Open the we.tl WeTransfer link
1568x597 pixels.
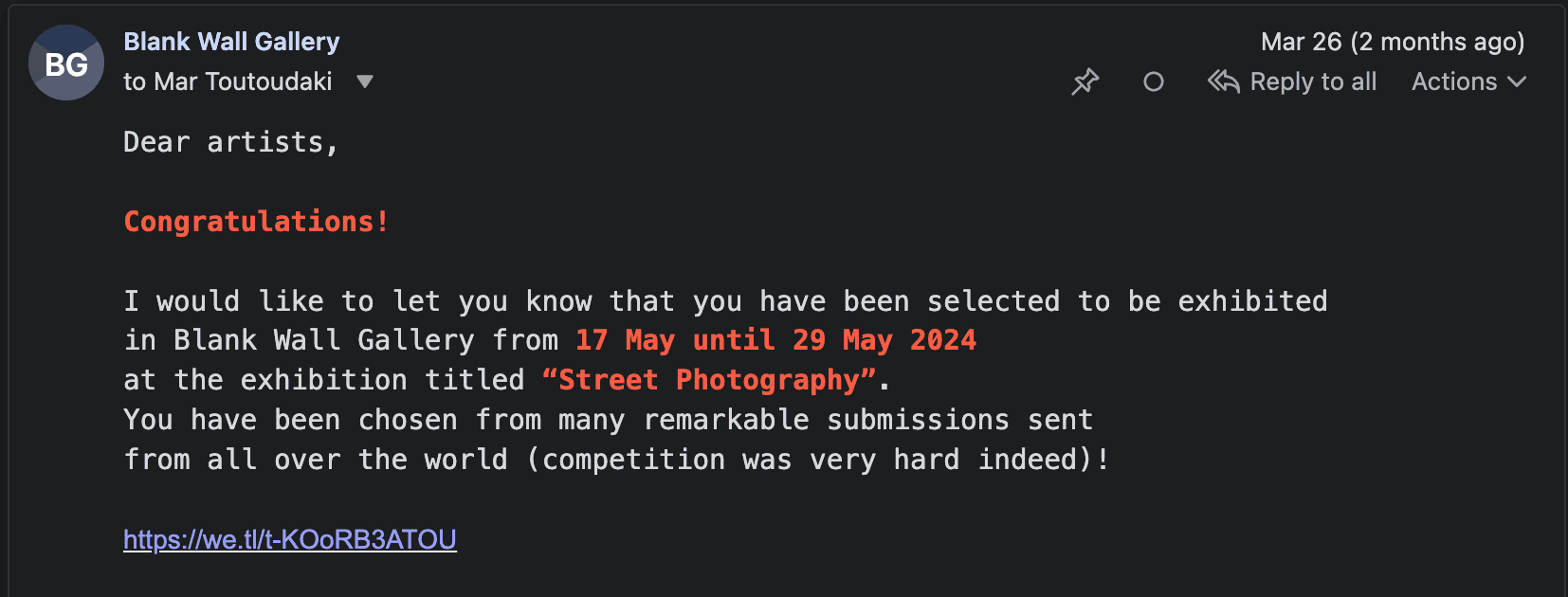click(x=289, y=539)
